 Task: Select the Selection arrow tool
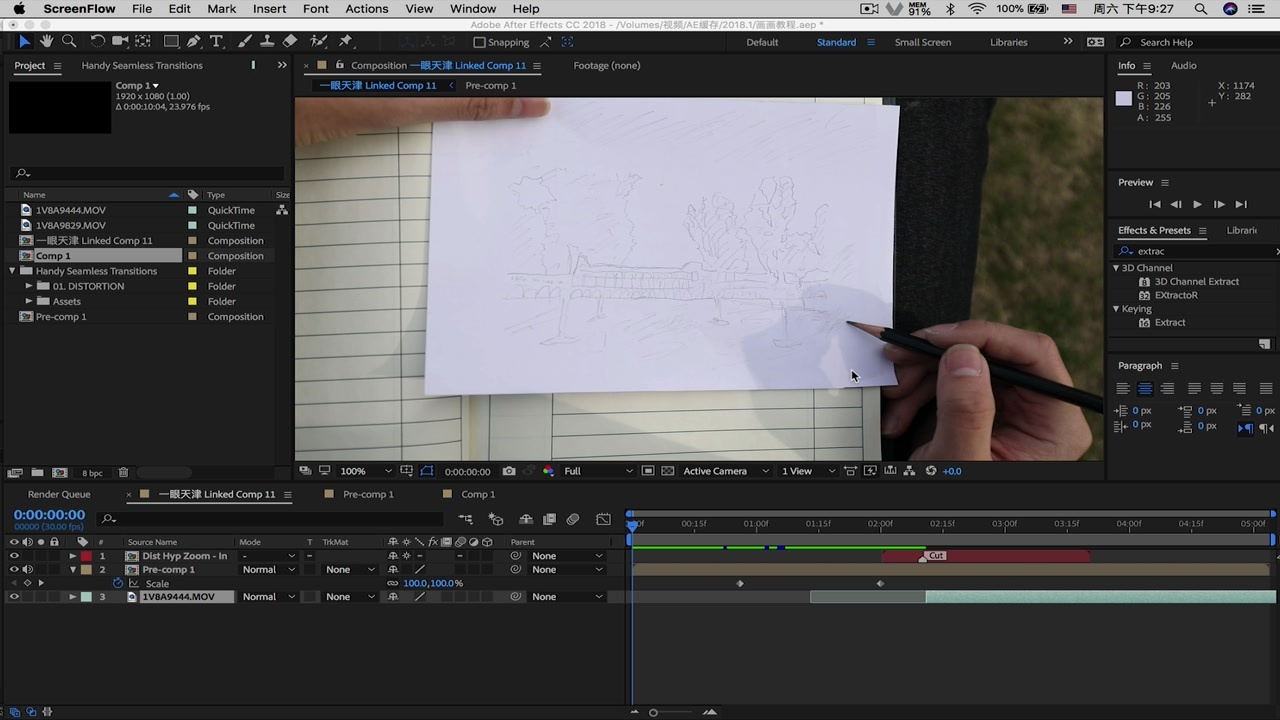point(24,42)
